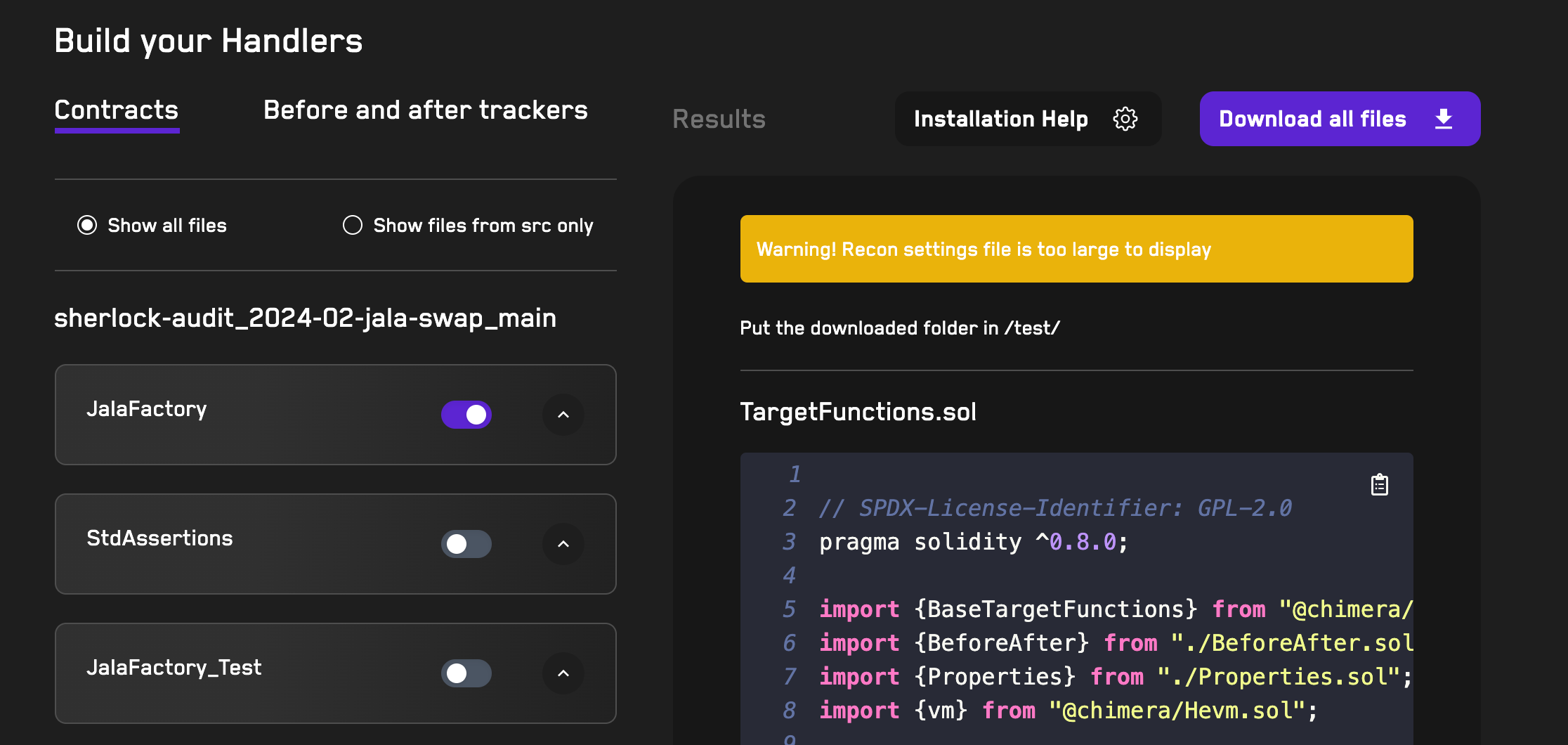Click the StdAssertions contract name
Screen dimensions: 1568x745
tap(159, 538)
